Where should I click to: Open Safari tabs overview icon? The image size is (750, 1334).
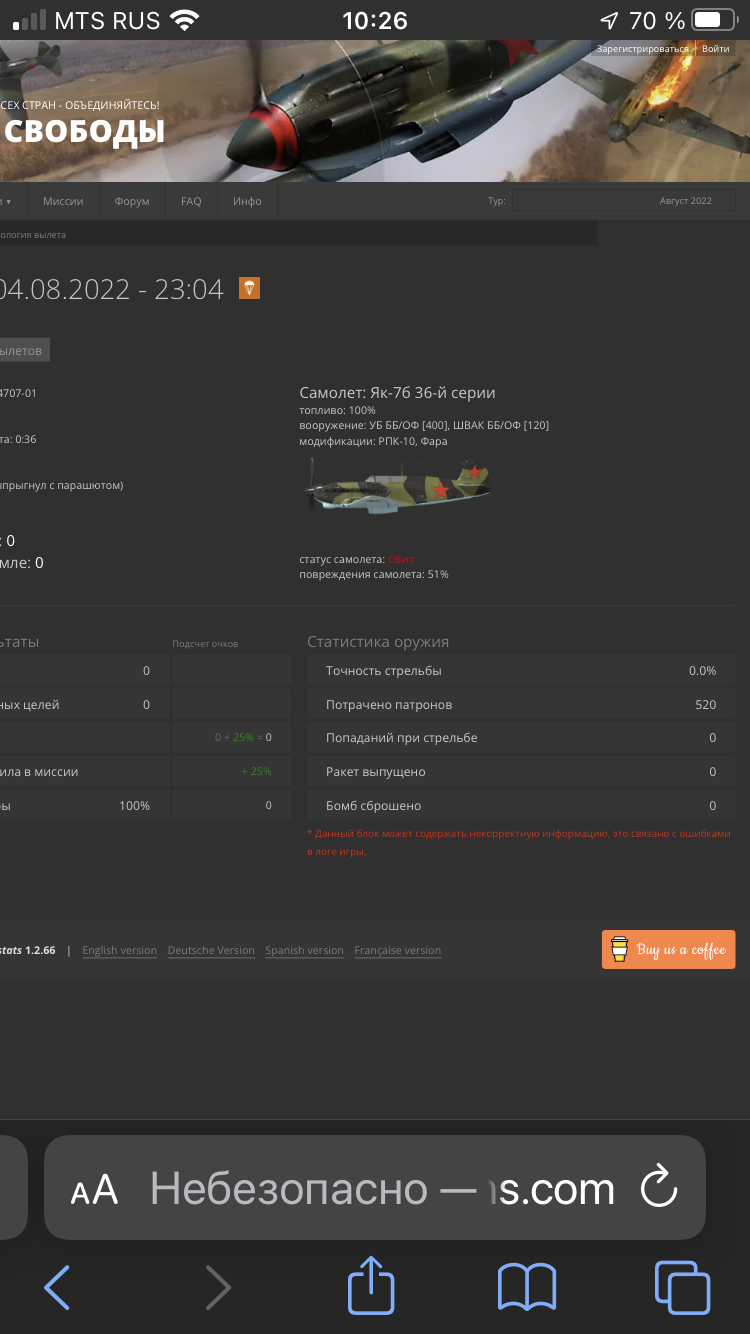[x=682, y=1287]
